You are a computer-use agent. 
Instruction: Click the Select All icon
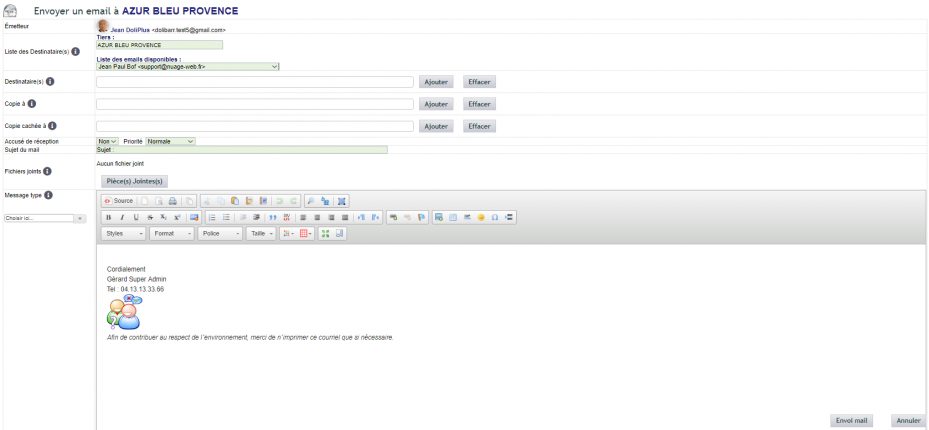point(341,201)
